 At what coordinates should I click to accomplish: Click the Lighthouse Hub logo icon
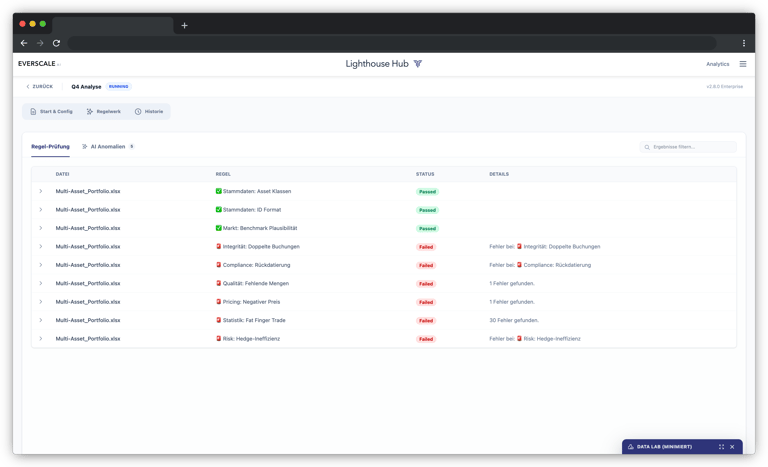point(417,64)
